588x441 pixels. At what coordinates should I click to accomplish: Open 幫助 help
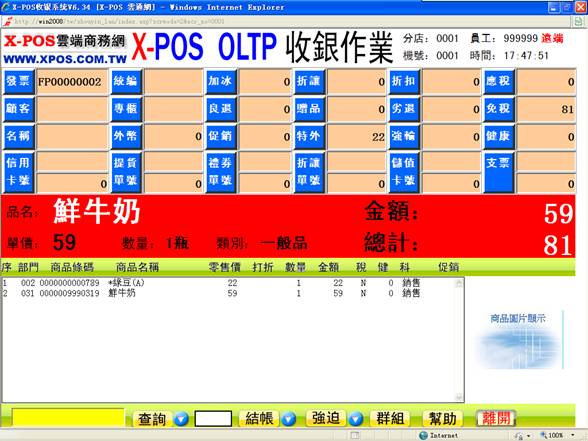click(443, 418)
